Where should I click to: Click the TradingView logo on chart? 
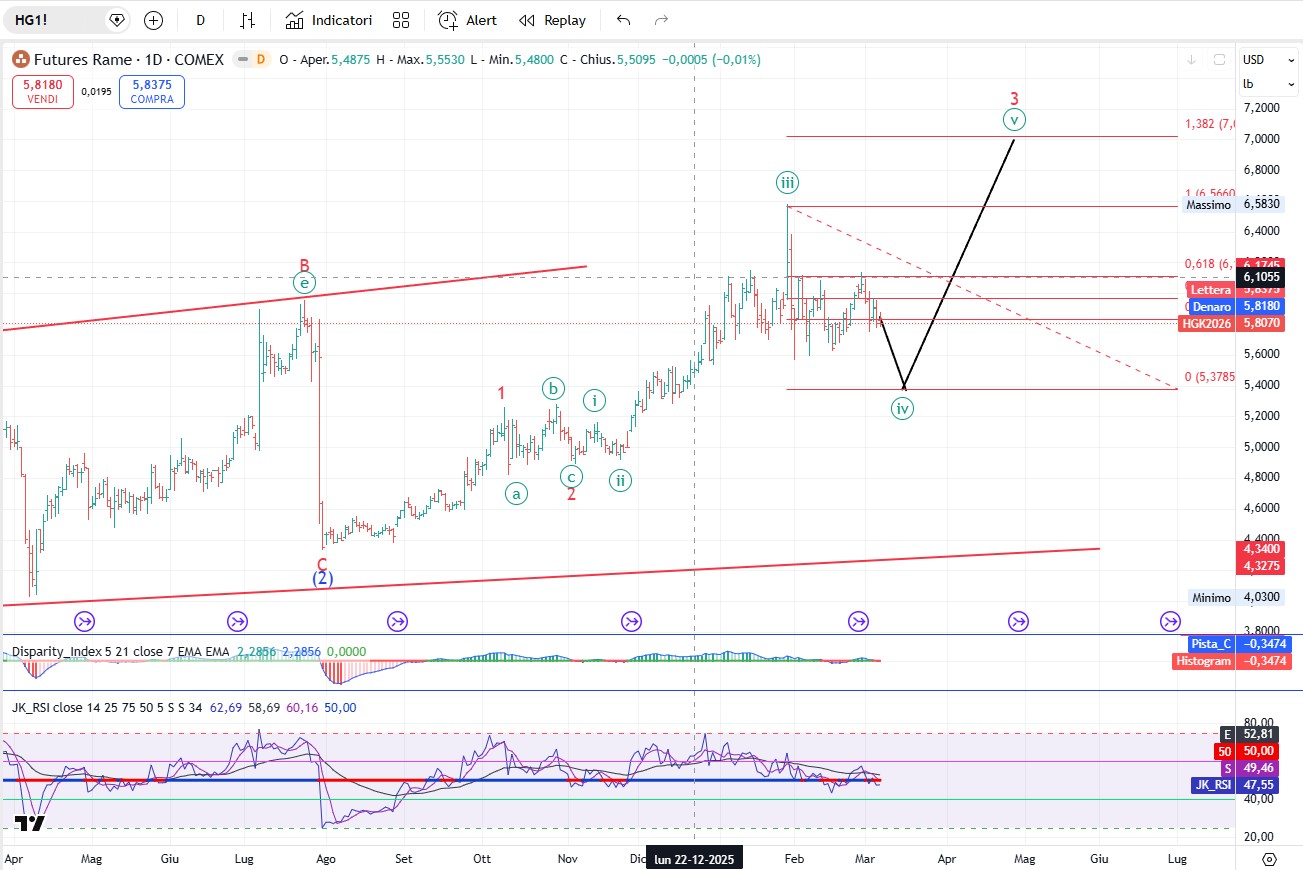30,824
